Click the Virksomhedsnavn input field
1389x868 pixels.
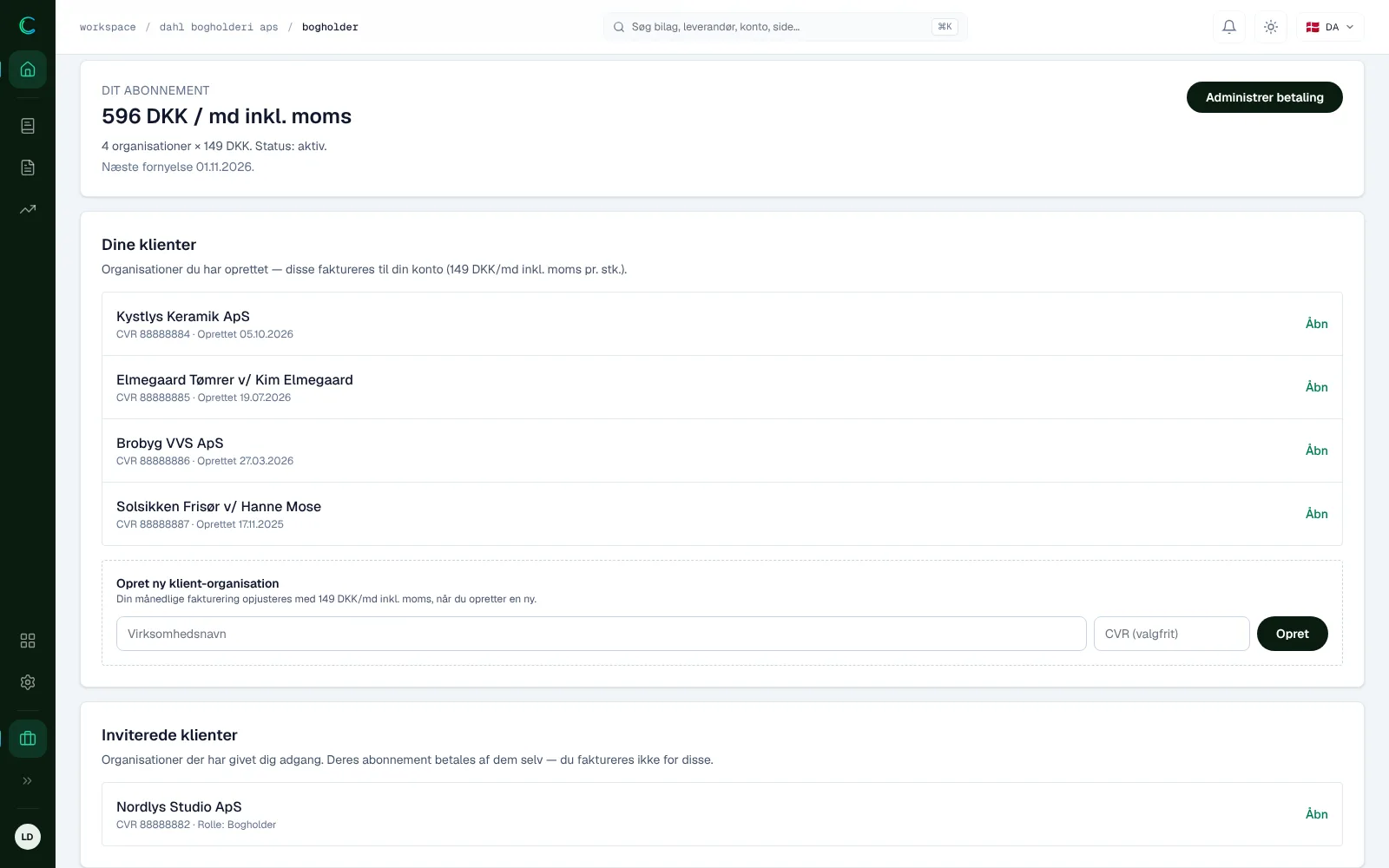click(x=601, y=634)
